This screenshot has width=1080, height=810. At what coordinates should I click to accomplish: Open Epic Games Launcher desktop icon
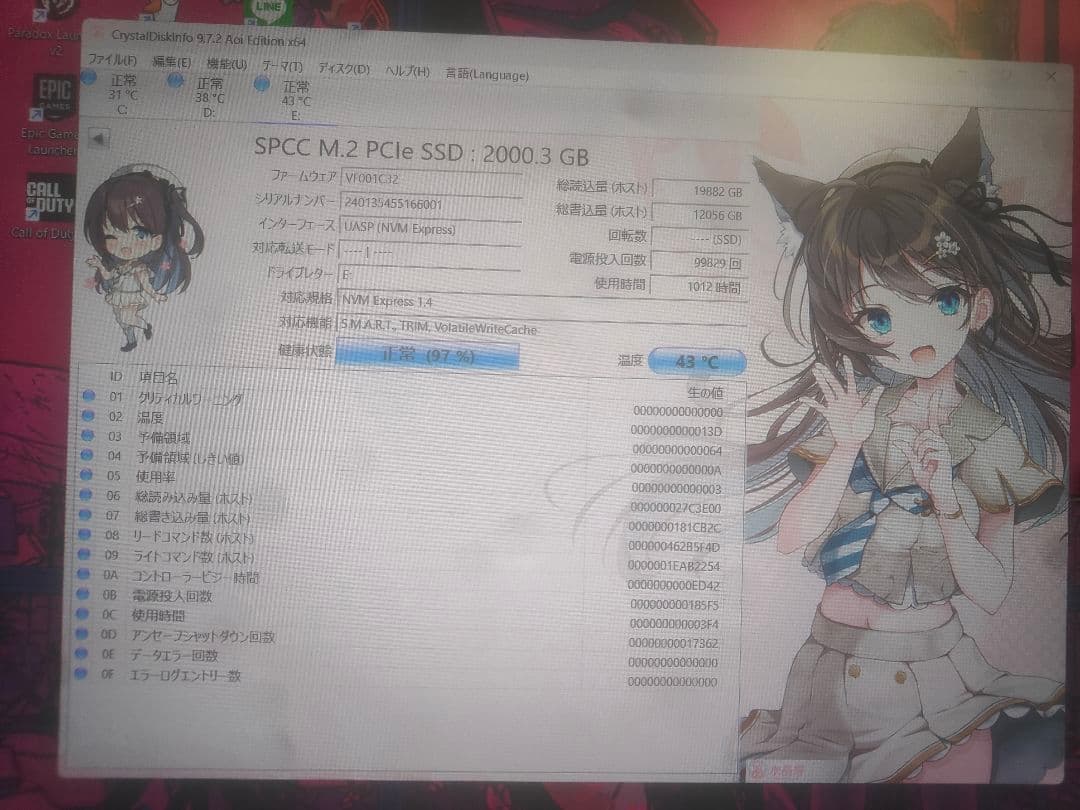point(50,114)
